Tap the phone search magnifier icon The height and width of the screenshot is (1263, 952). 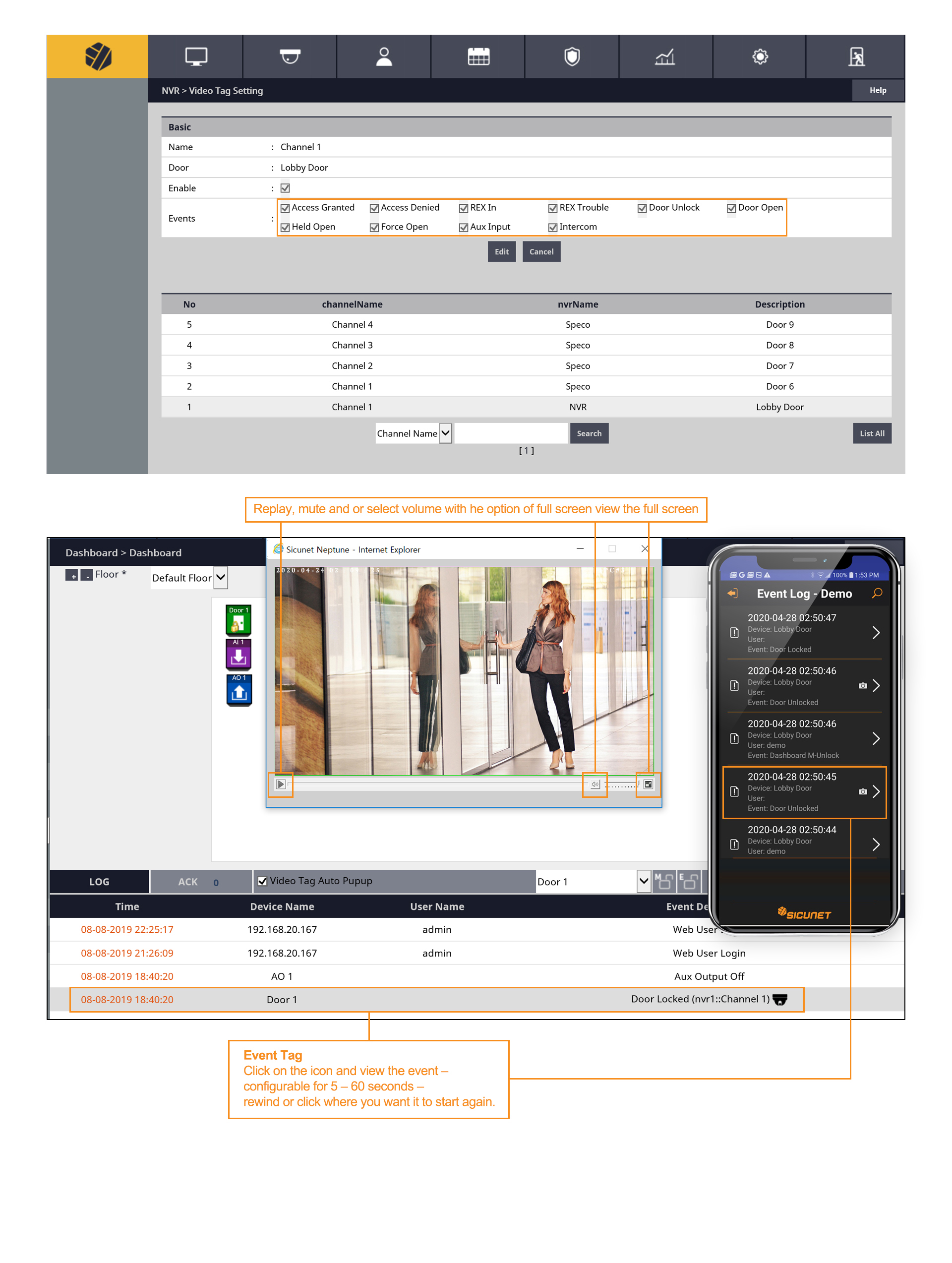click(x=877, y=593)
